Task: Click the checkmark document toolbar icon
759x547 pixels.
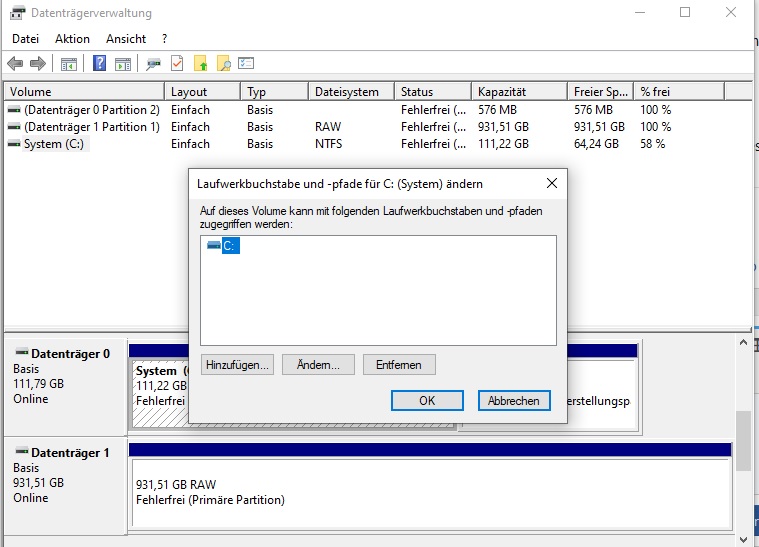Action: (x=177, y=63)
